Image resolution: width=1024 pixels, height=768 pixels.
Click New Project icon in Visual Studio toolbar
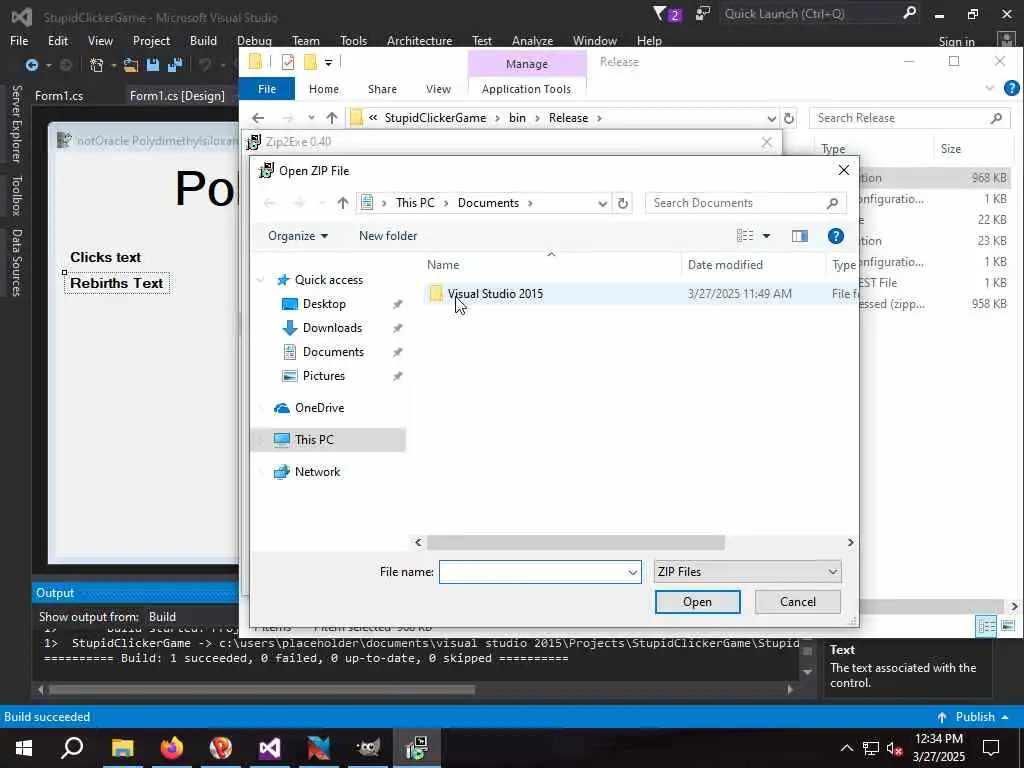pos(97,65)
